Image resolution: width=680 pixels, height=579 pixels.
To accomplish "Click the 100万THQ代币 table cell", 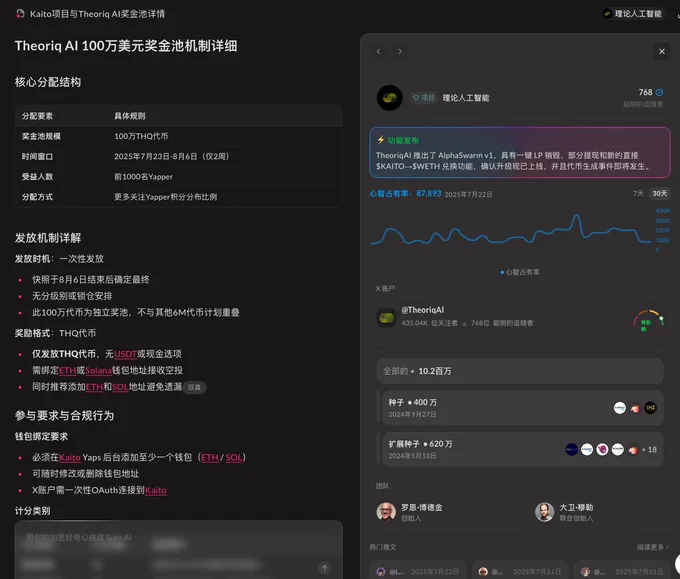I will pos(141,137).
